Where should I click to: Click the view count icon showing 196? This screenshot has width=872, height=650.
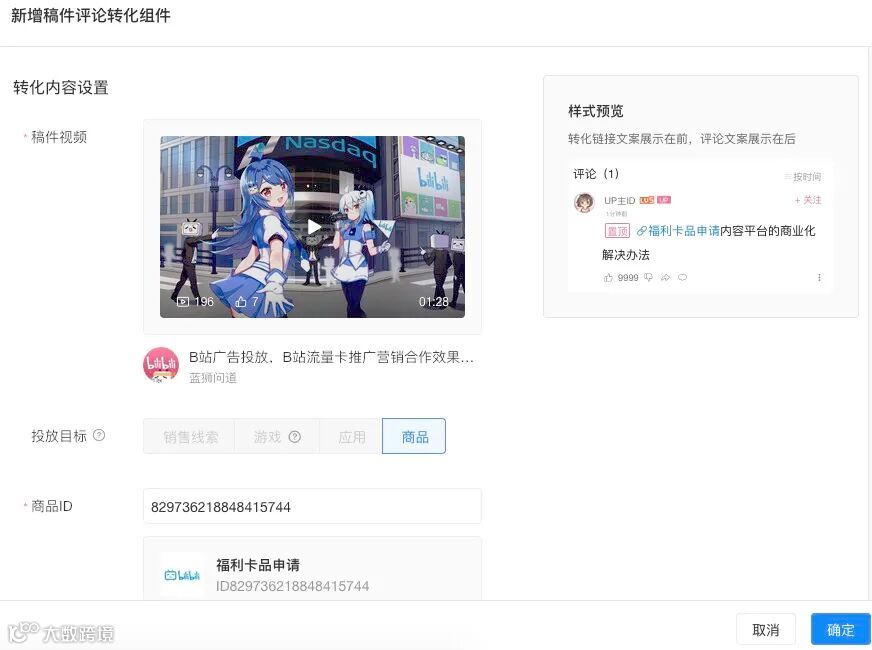(183, 301)
